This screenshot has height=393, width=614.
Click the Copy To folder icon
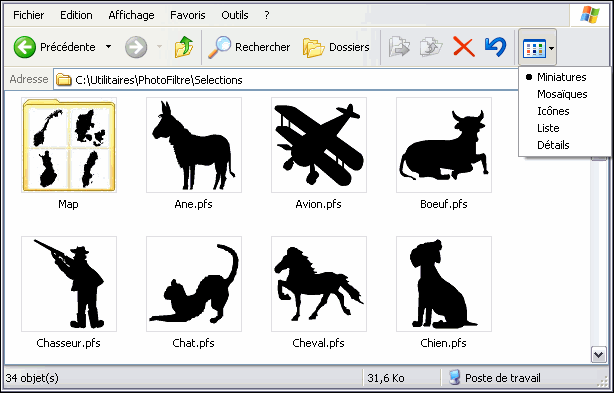tap(430, 47)
